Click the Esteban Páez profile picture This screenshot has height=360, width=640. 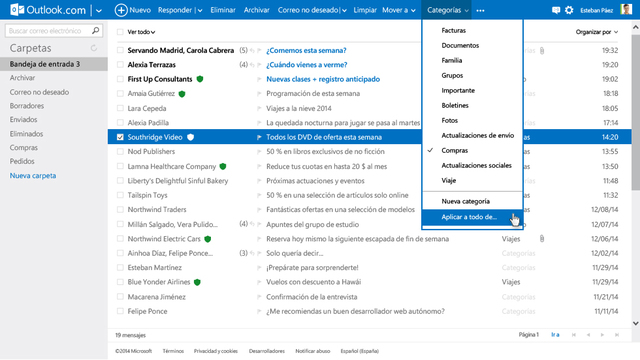coord(625,9)
